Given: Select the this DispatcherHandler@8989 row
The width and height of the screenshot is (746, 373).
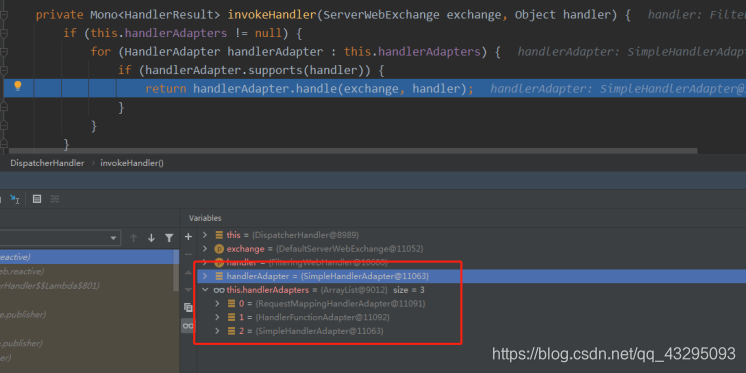Looking at the screenshot, I should [x=471, y=235].
